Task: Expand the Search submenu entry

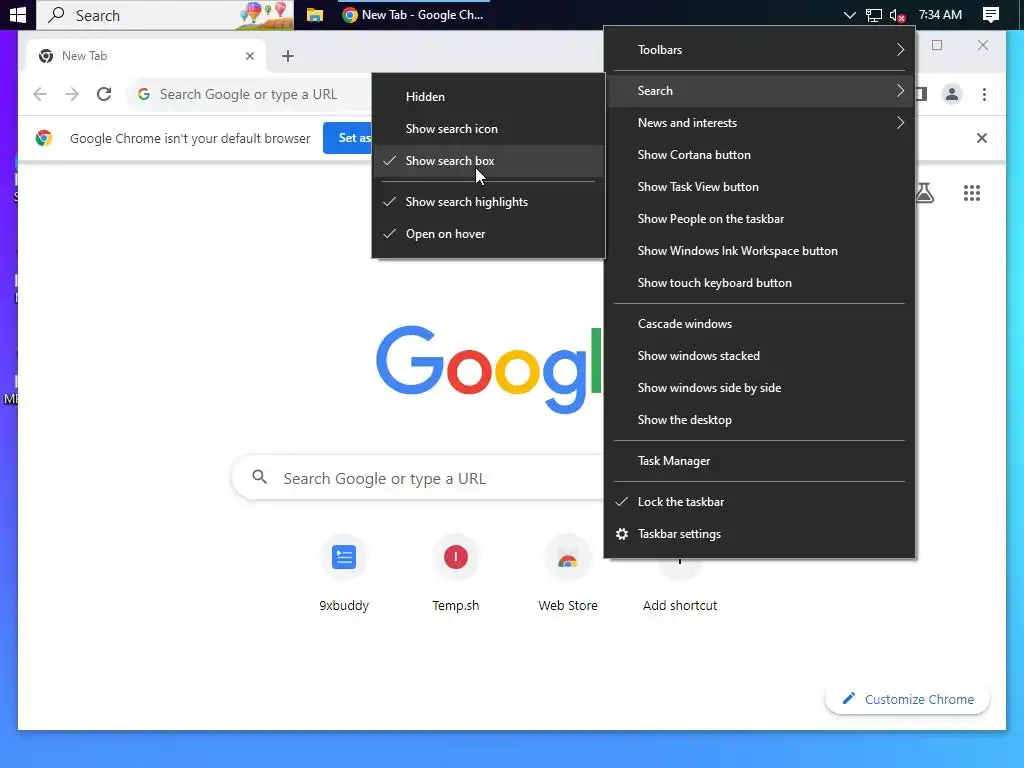Action: [760, 91]
